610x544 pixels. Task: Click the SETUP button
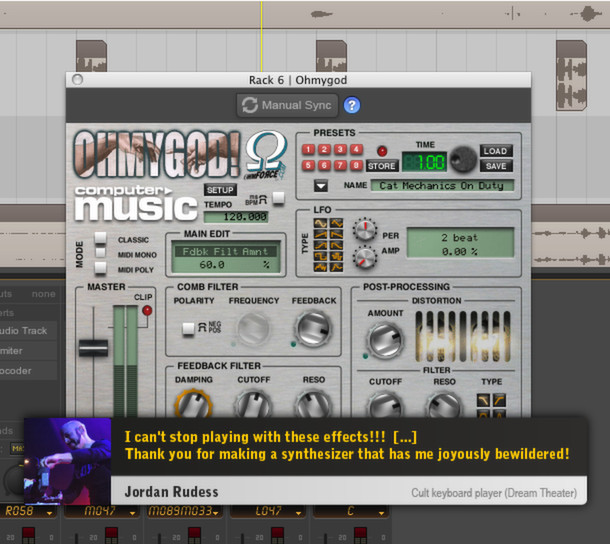coord(220,190)
